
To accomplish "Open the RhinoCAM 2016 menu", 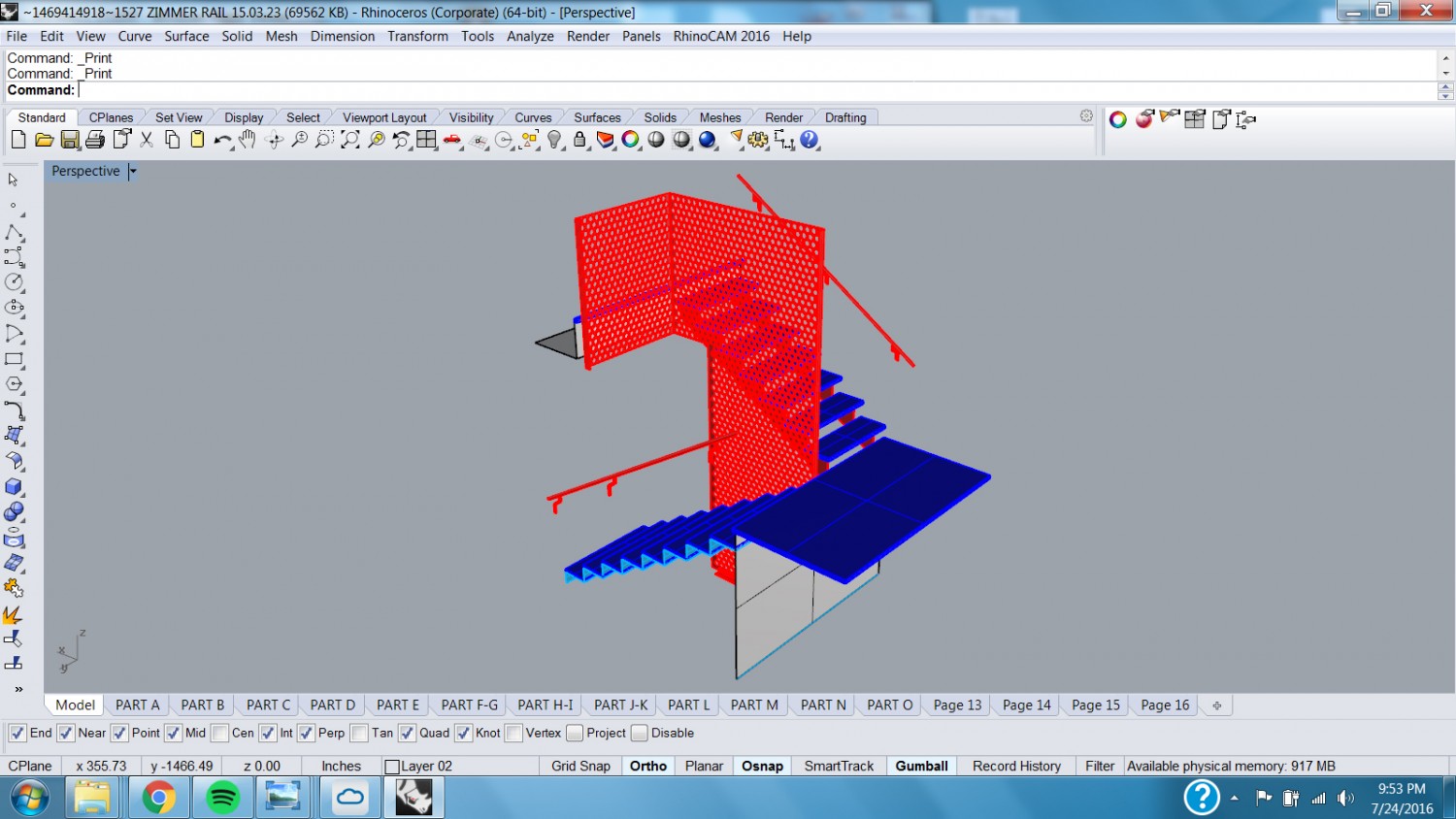I will point(720,36).
